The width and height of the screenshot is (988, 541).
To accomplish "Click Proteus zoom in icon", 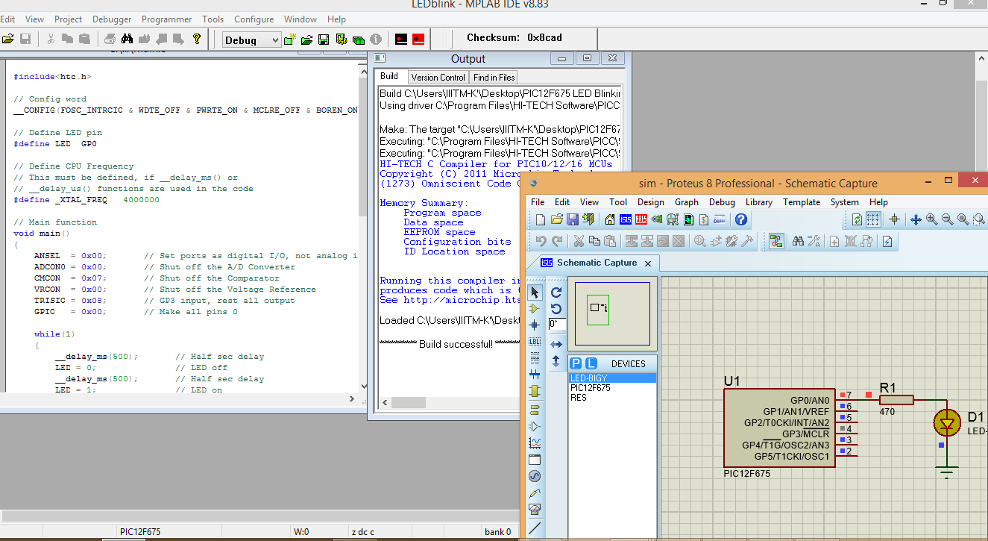I will [x=932, y=220].
